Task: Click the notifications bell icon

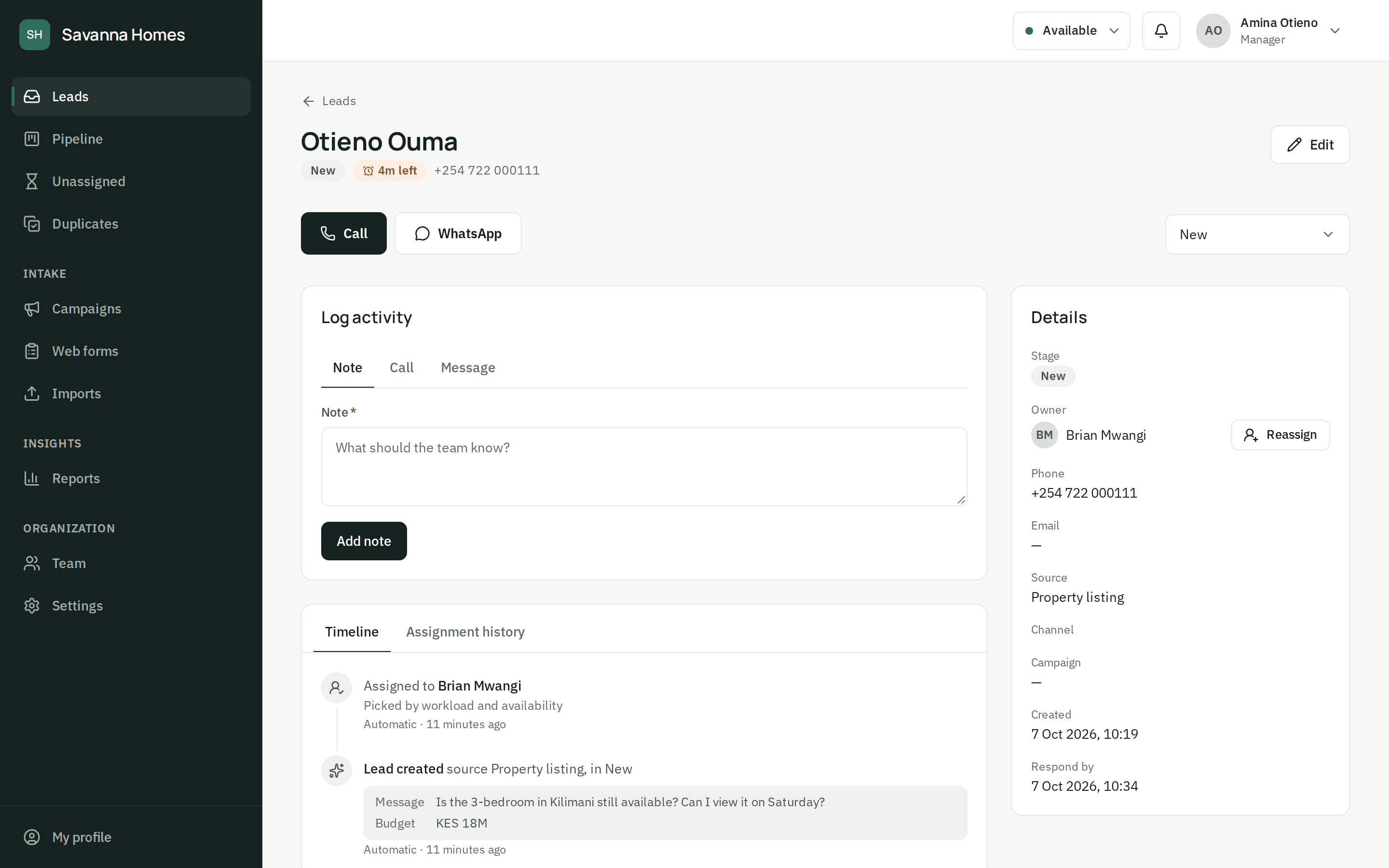Action: click(1160, 30)
